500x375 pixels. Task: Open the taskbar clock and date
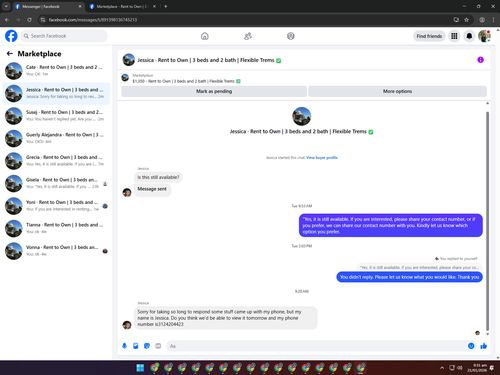(x=477, y=368)
